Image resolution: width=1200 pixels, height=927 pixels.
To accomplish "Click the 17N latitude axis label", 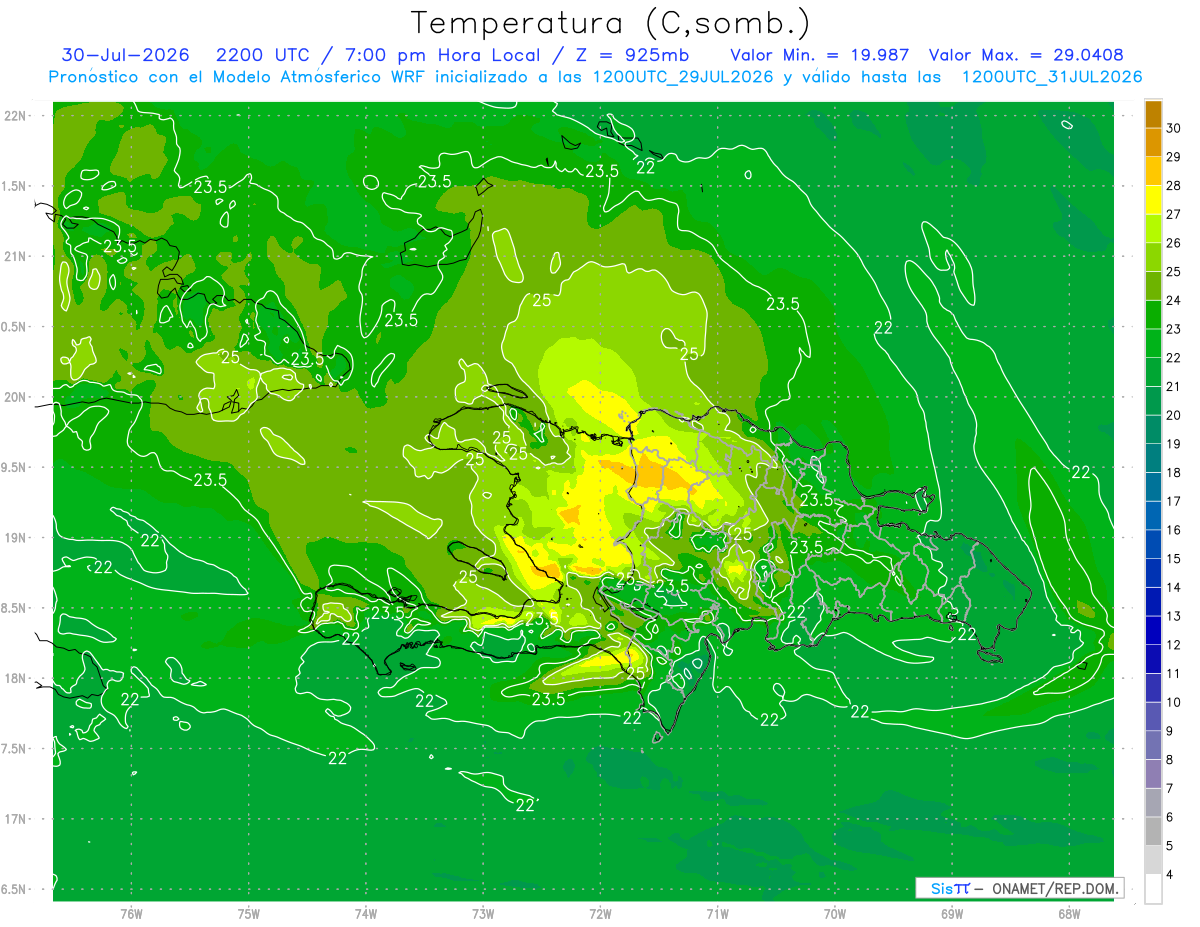I will click(x=16, y=819).
